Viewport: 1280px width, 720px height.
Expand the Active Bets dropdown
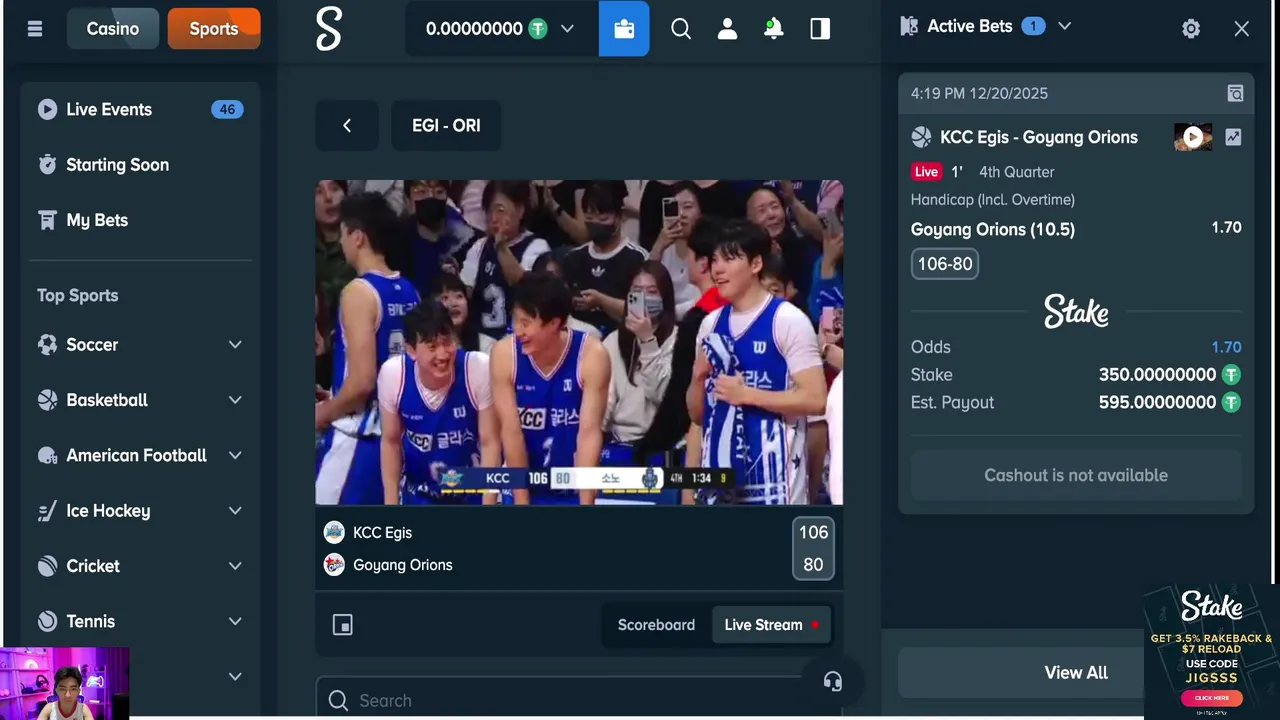tap(1064, 27)
